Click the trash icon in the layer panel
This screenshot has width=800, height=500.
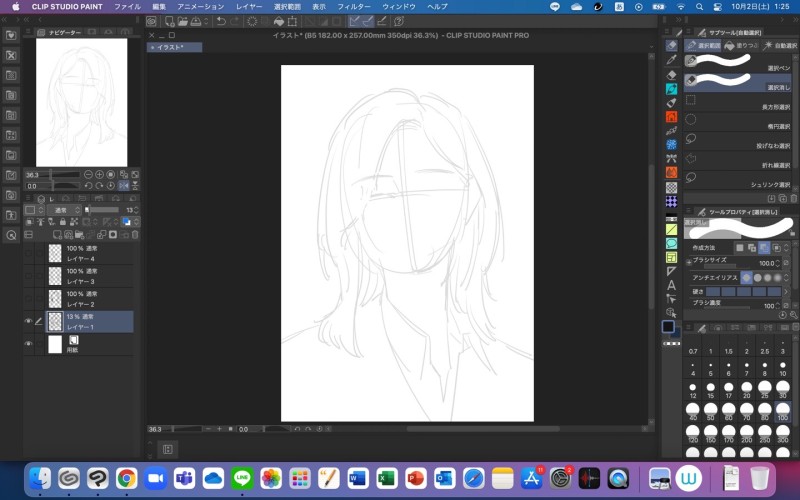[x=136, y=234]
